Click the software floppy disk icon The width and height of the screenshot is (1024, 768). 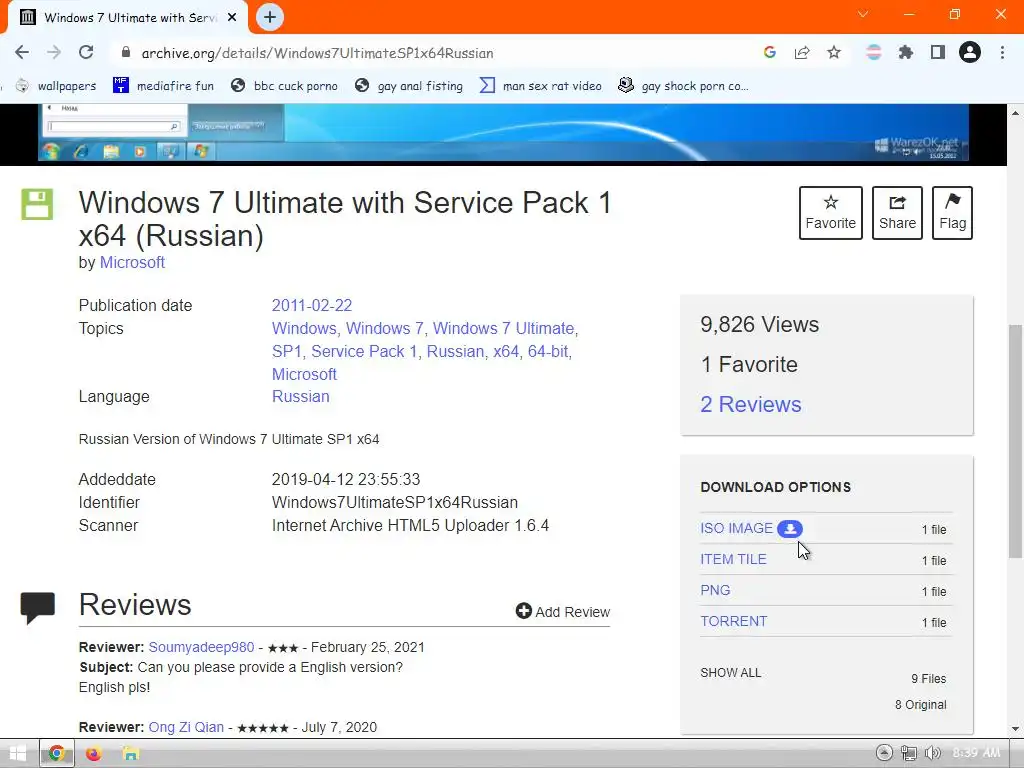pyautogui.click(x=37, y=204)
